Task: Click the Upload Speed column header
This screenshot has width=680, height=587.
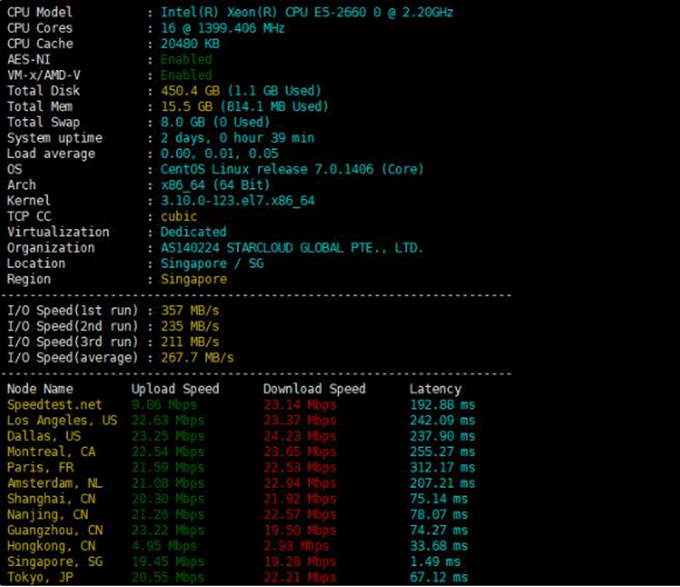Action: pyautogui.click(x=175, y=389)
